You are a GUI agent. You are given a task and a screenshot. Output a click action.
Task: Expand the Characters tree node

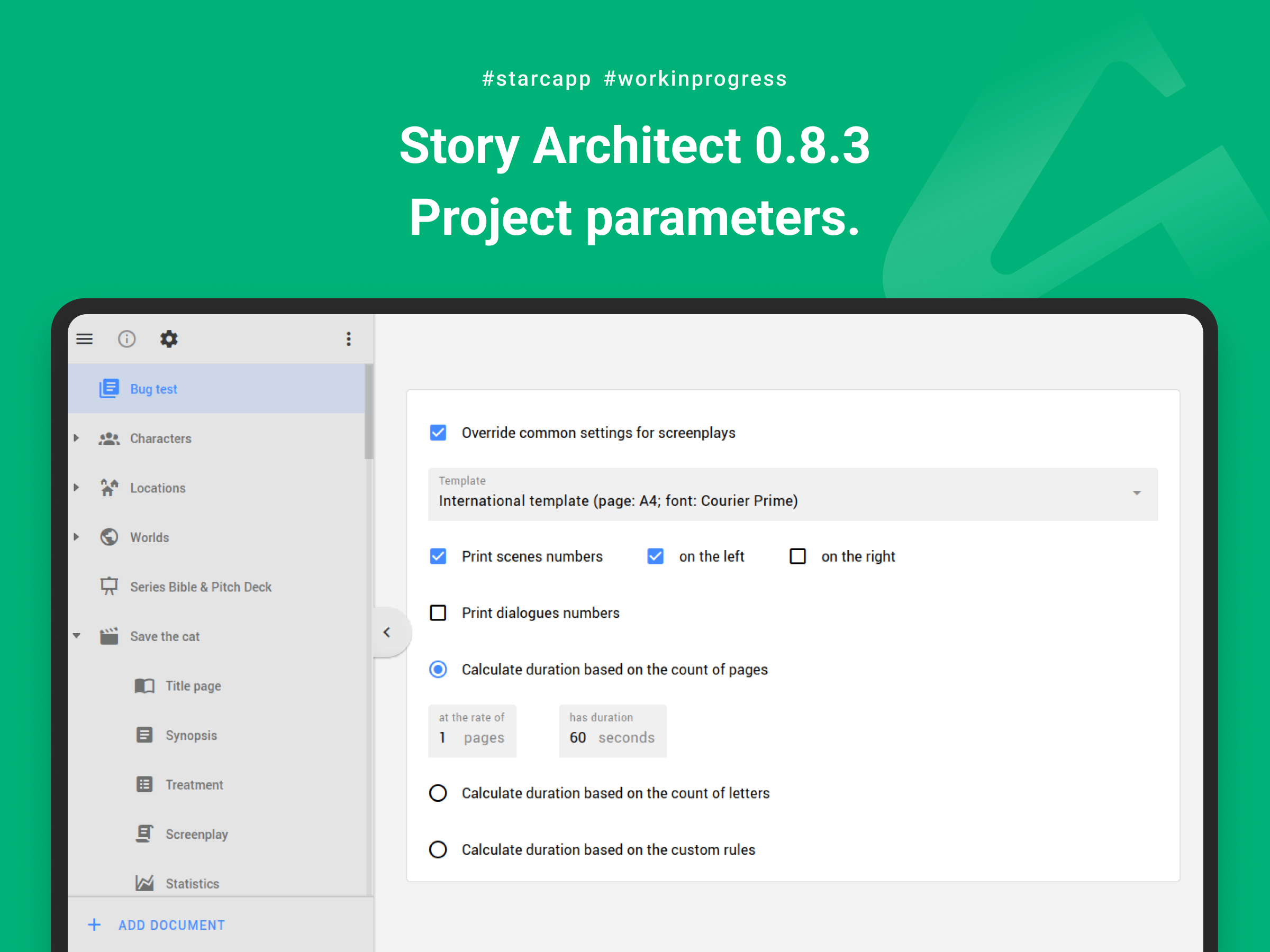click(x=76, y=438)
